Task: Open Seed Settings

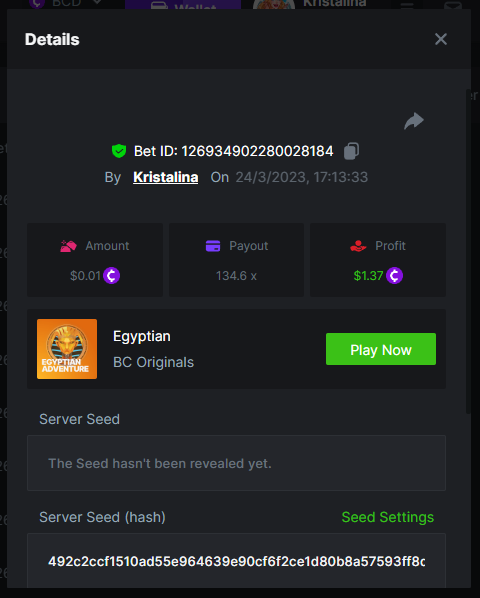Action: [388, 517]
